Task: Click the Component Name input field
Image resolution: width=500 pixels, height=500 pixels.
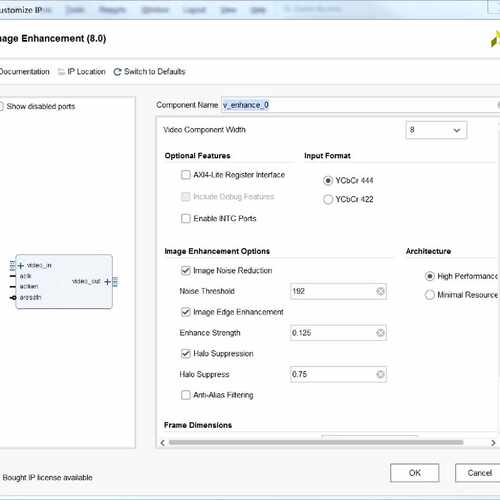Action: [360, 105]
